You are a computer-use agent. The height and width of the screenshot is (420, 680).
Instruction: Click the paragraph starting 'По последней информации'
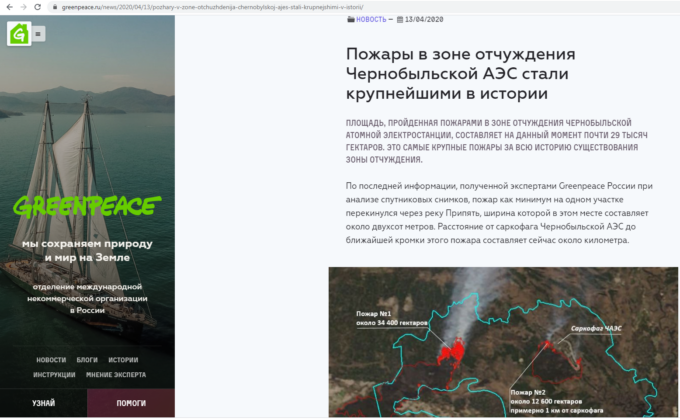pyautogui.click(x=499, y=213)
